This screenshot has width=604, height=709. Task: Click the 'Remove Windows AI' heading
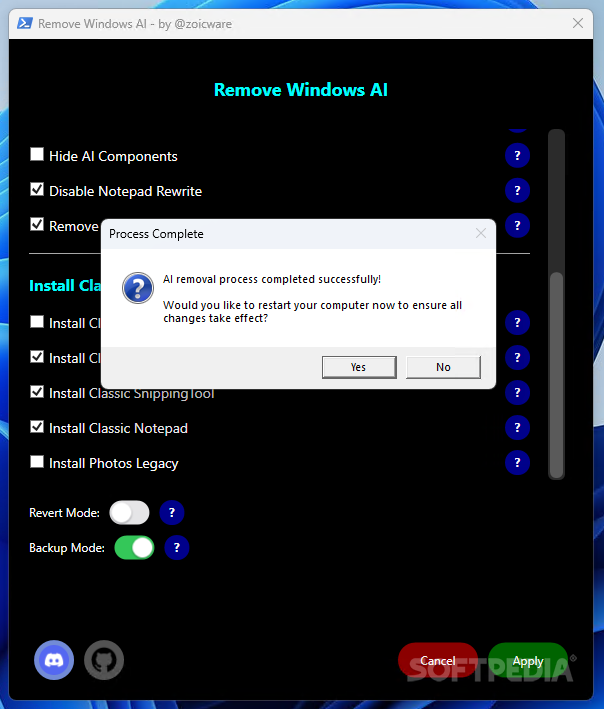(x=301, y=90)
